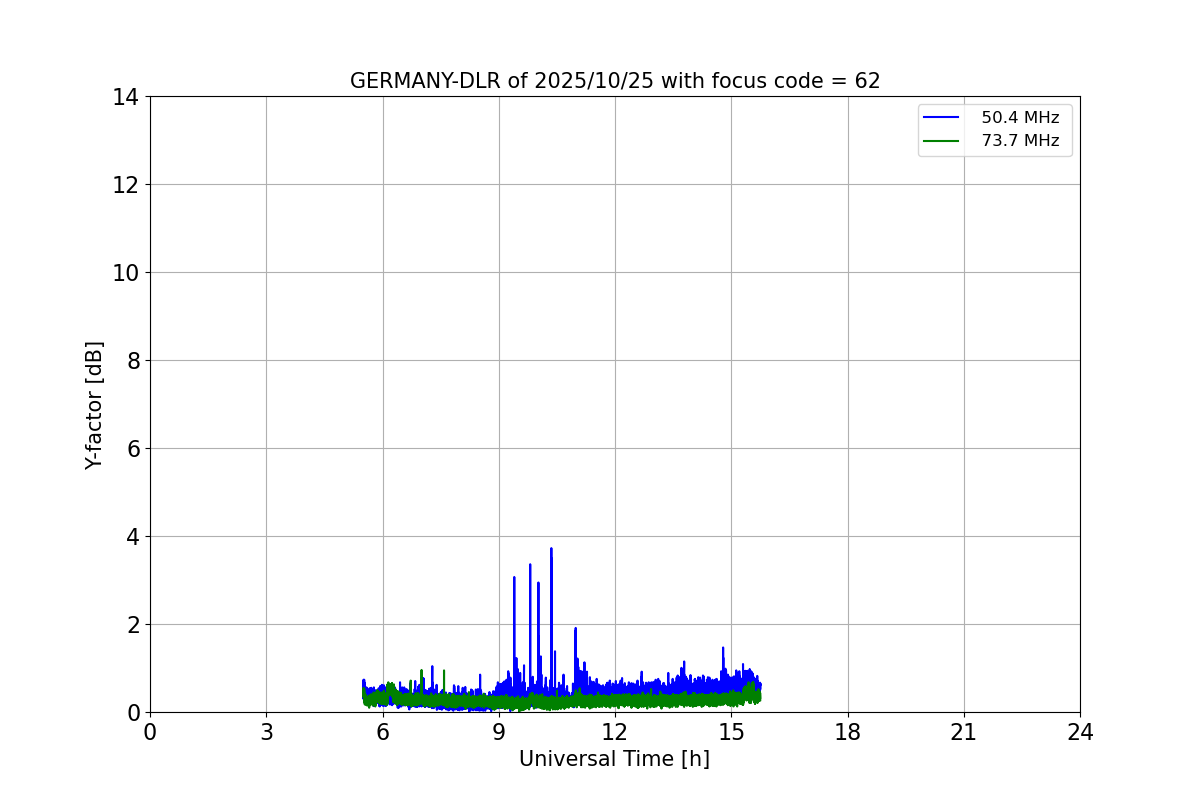
Task: Click the x-axis tick label 18
Action: [x=848, y=732]
